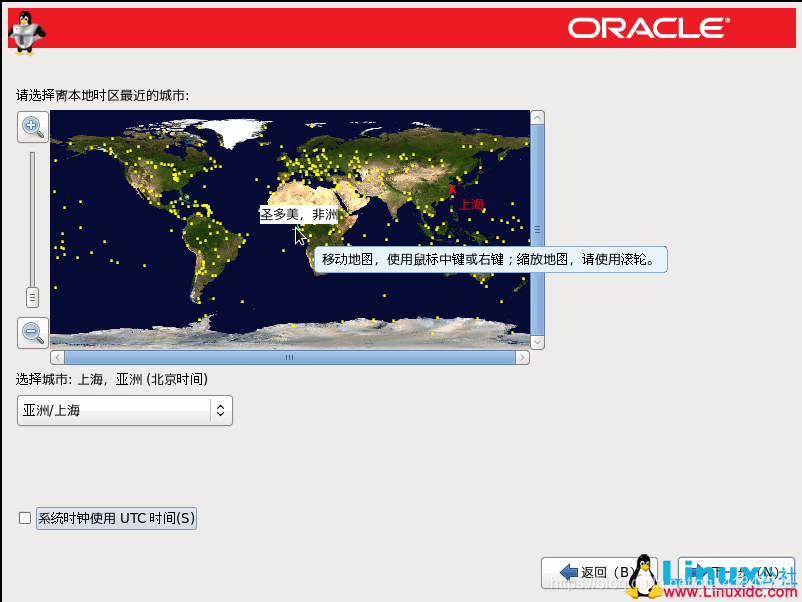
Task: Select the red Shanghai marker on the map
Action: coord(453,188)
